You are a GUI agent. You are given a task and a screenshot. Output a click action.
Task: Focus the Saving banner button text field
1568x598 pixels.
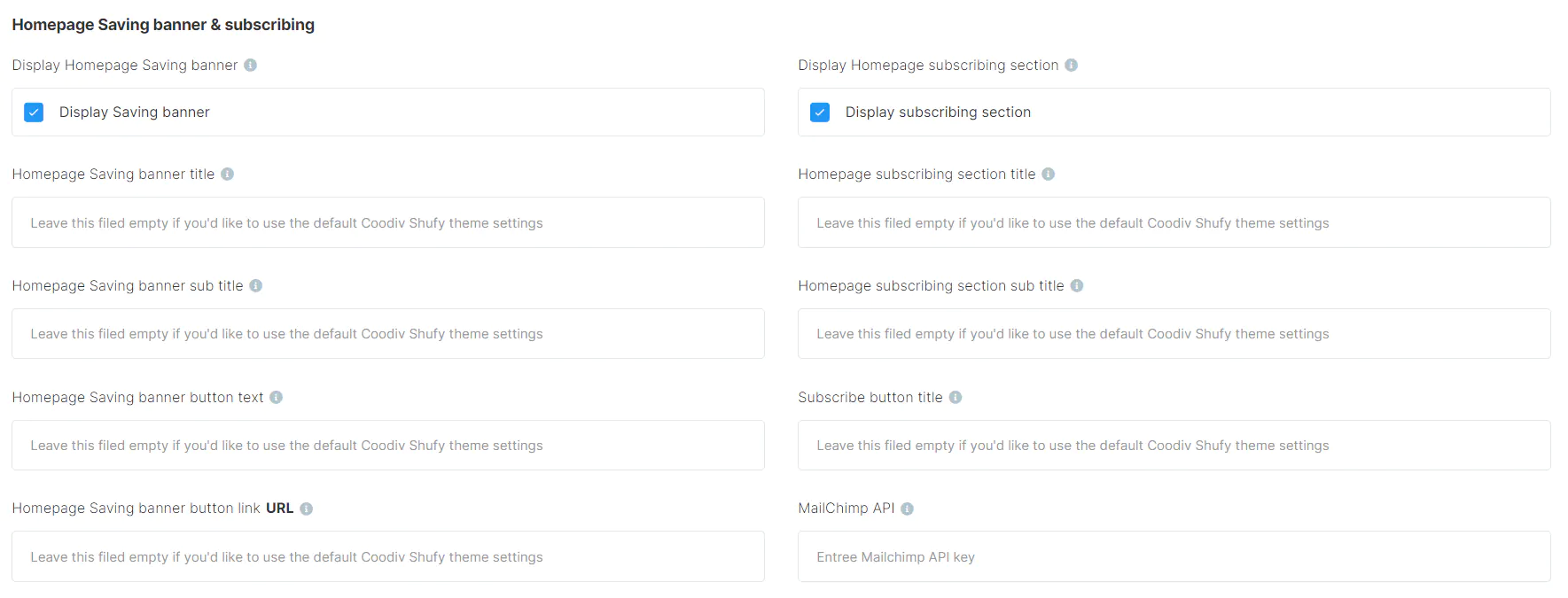coord(387,445)
